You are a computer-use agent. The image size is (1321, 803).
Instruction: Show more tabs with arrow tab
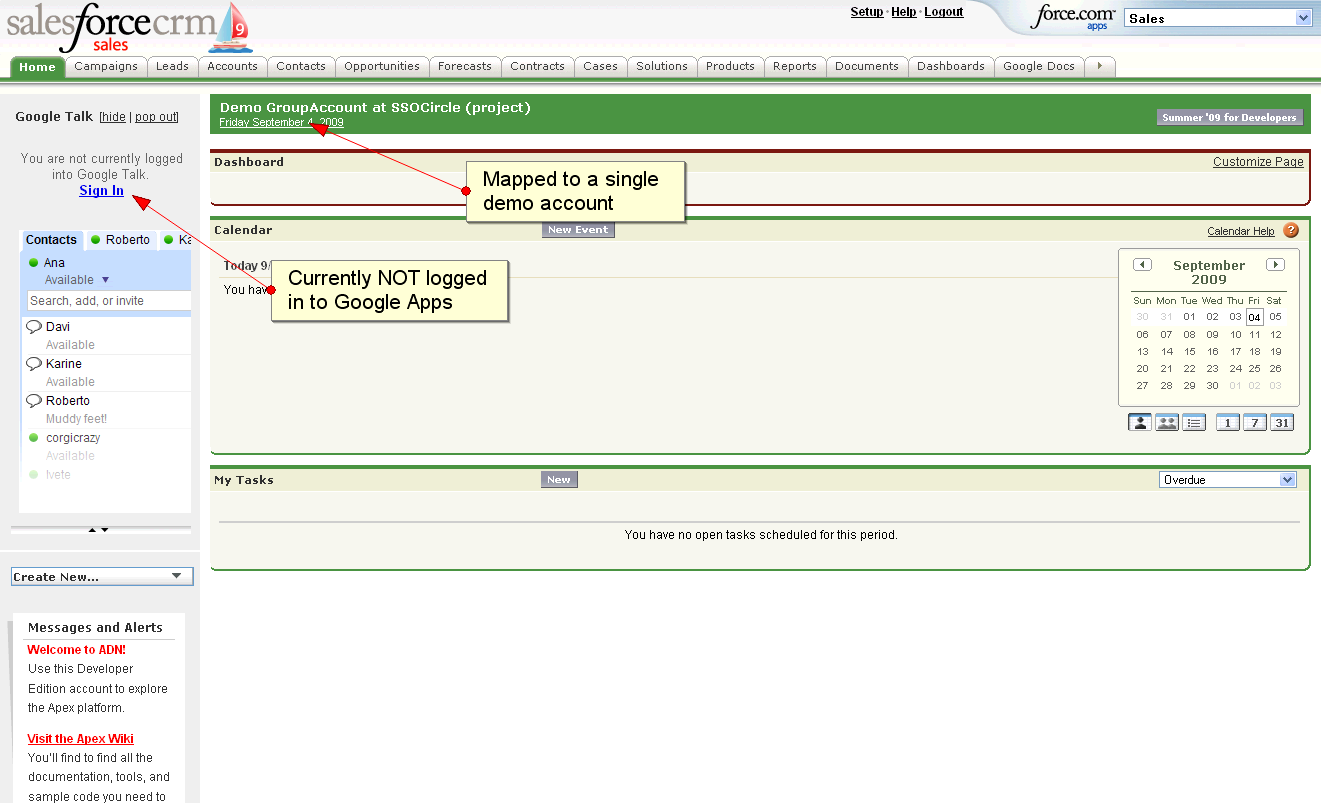click(1100, 66)
